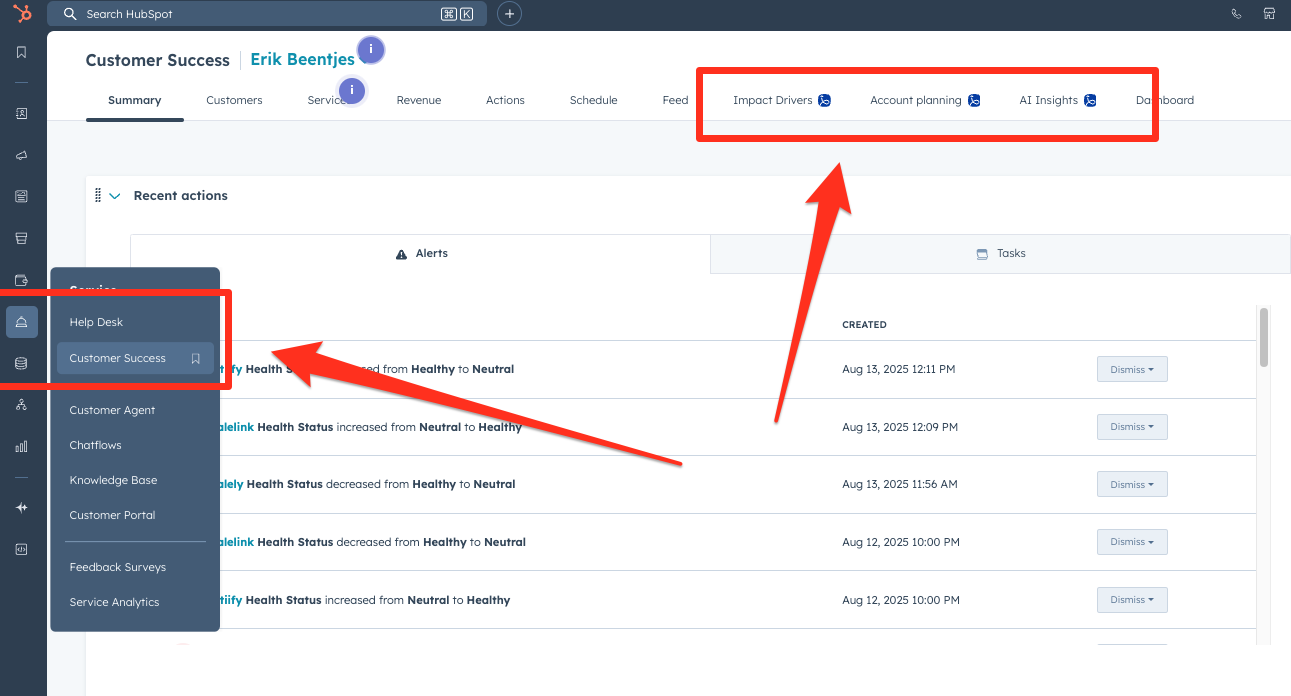Open the Breeze AI sparkle sidebar icon
The height and width of the screenshot is (696, 1291).
click(x=21, y=507)
